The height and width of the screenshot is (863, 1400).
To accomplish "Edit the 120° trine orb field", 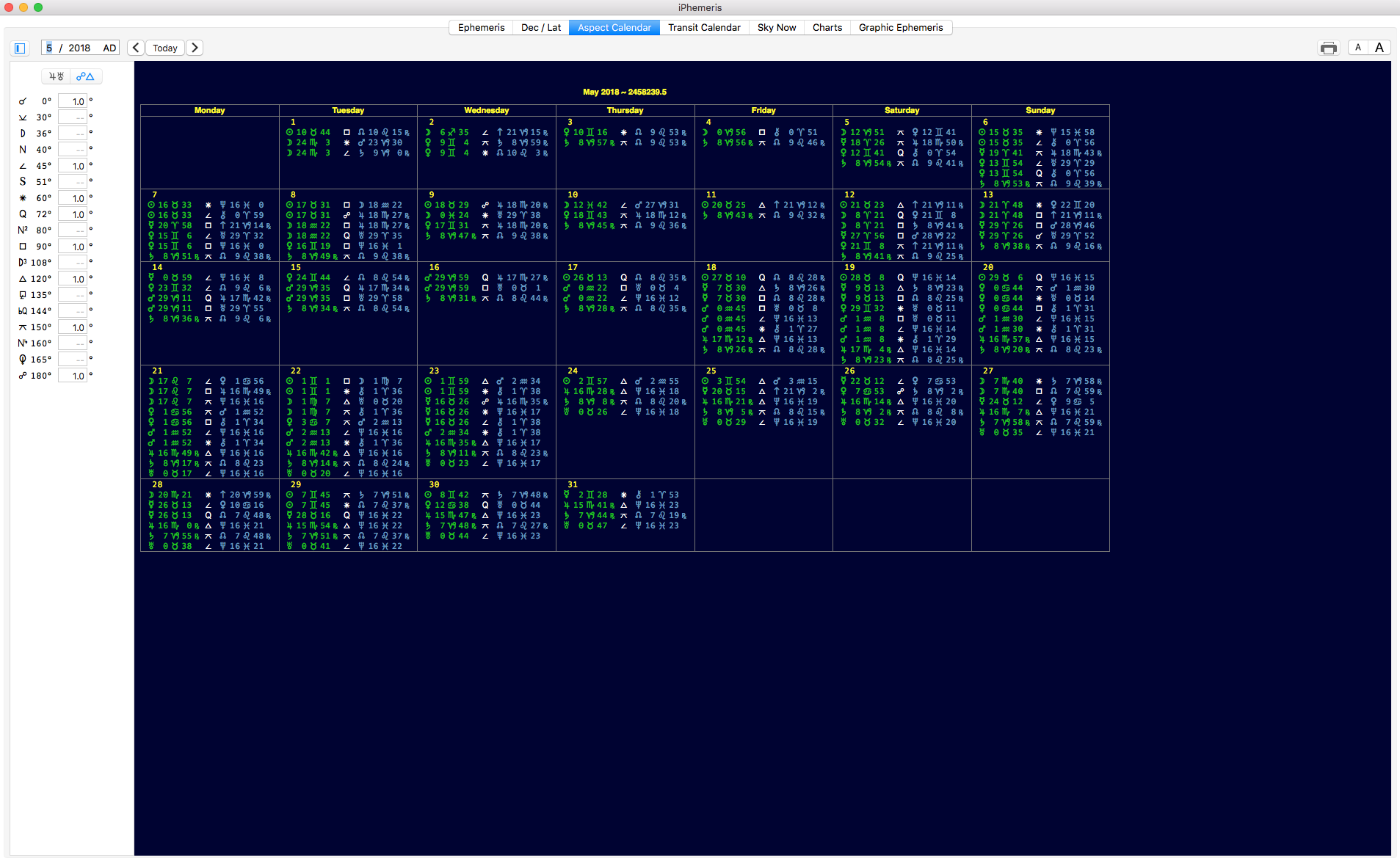I will (73, 279).
